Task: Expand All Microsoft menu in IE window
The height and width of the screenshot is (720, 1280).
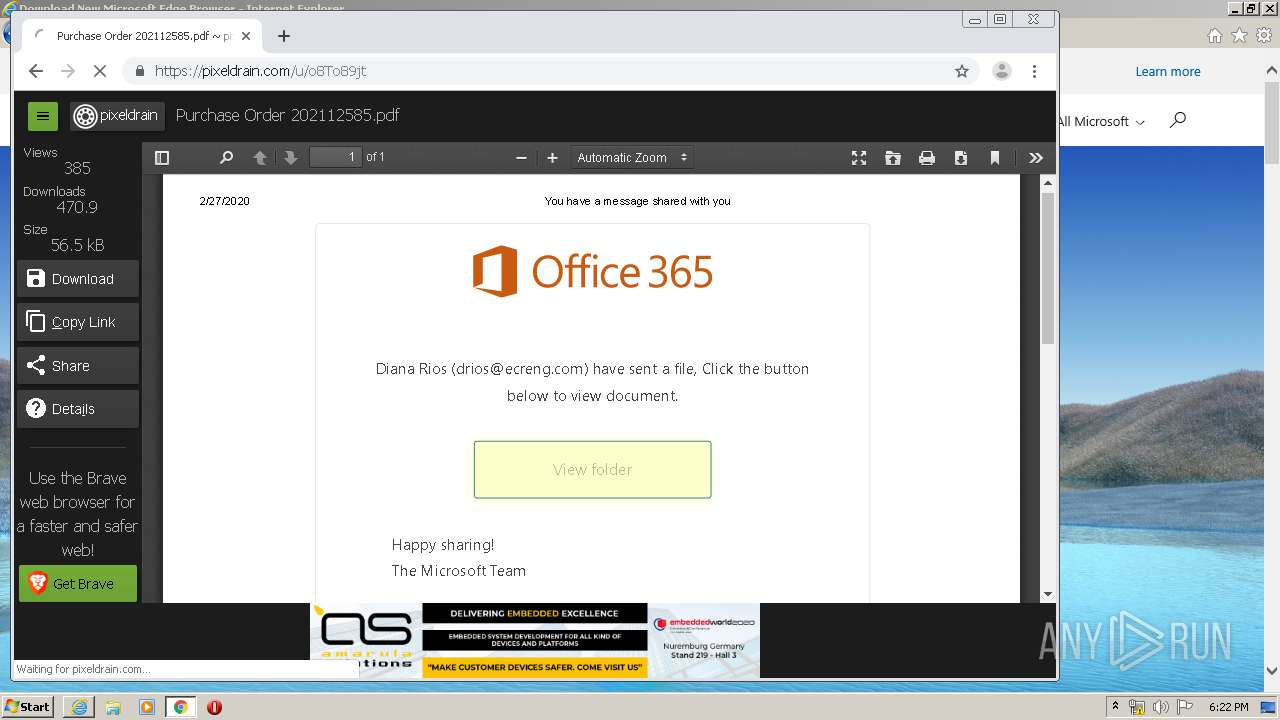Action: point(1102,121)
